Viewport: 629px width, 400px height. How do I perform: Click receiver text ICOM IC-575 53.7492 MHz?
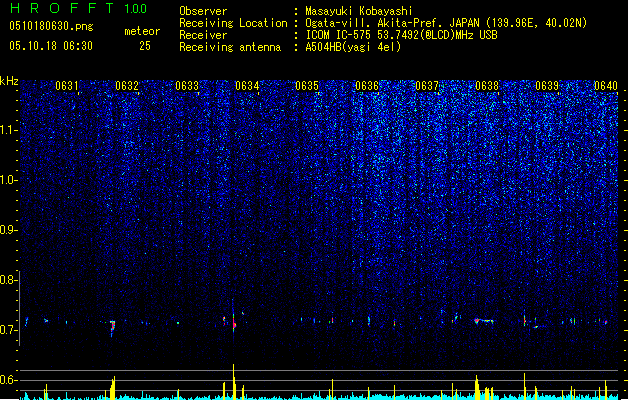[402, 35]
